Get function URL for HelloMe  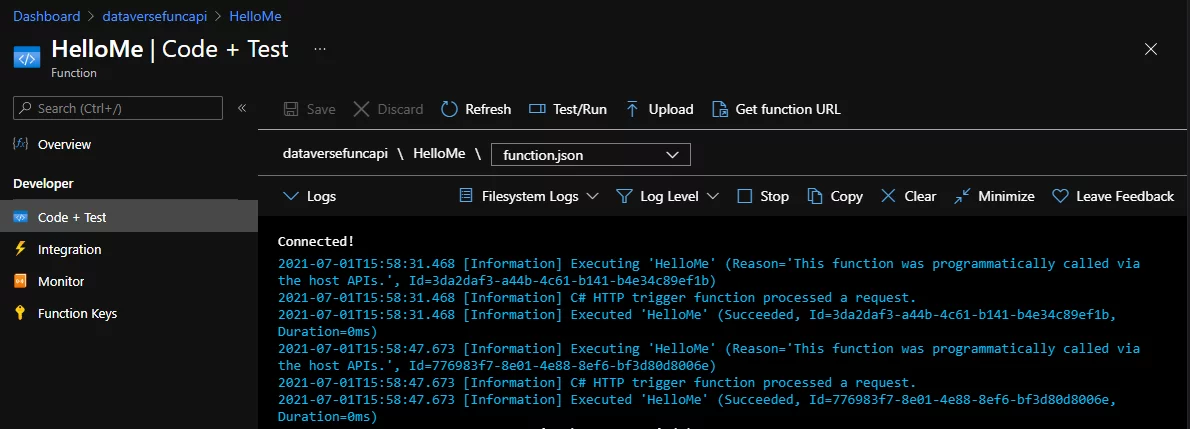coord(776,109)
